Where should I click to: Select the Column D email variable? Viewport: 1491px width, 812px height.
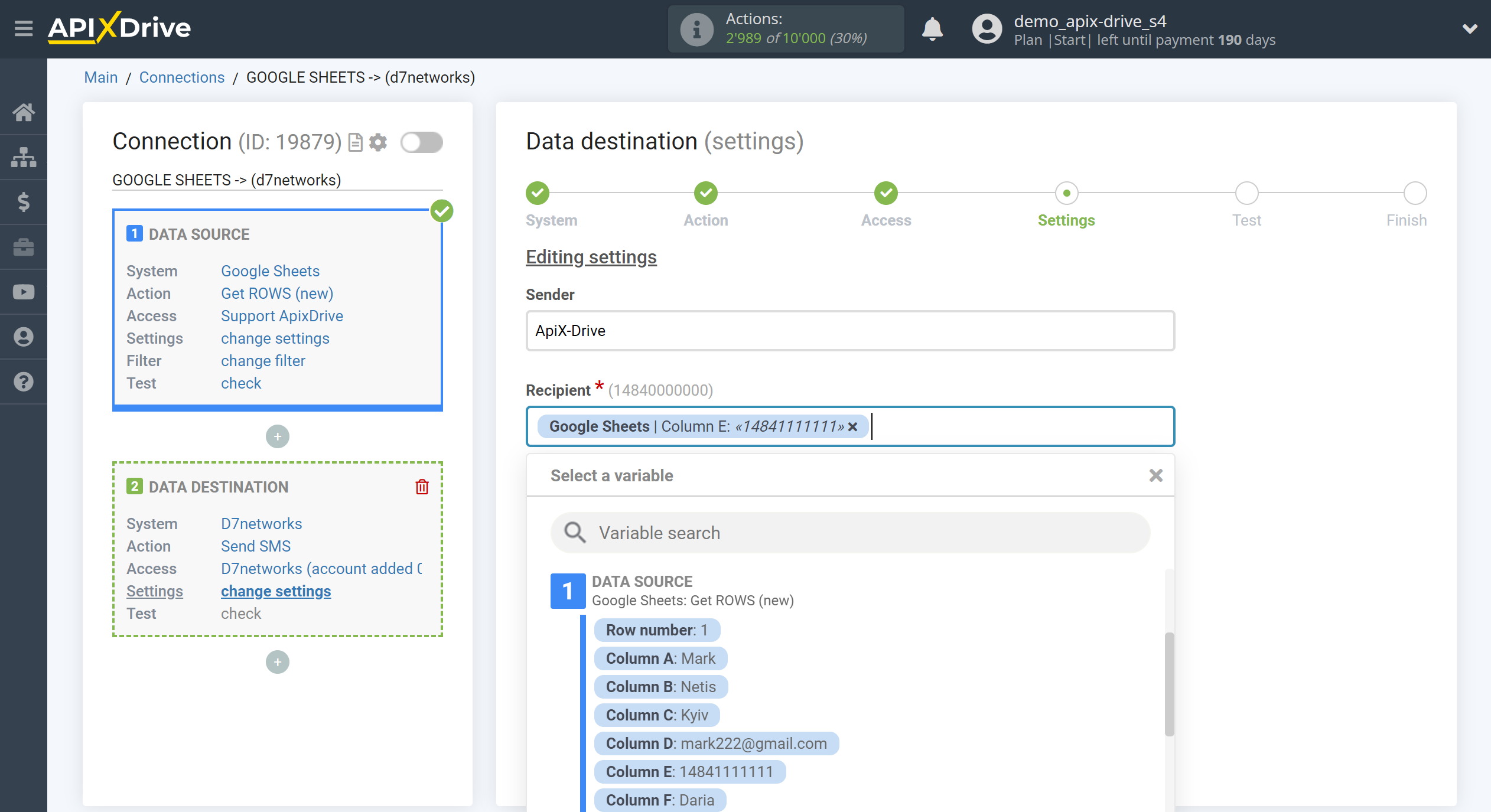click(x=717, y=743)
